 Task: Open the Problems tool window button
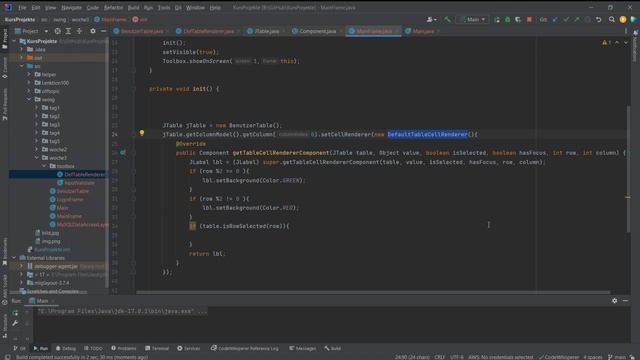pyautogui.click(x=124, y=349)
